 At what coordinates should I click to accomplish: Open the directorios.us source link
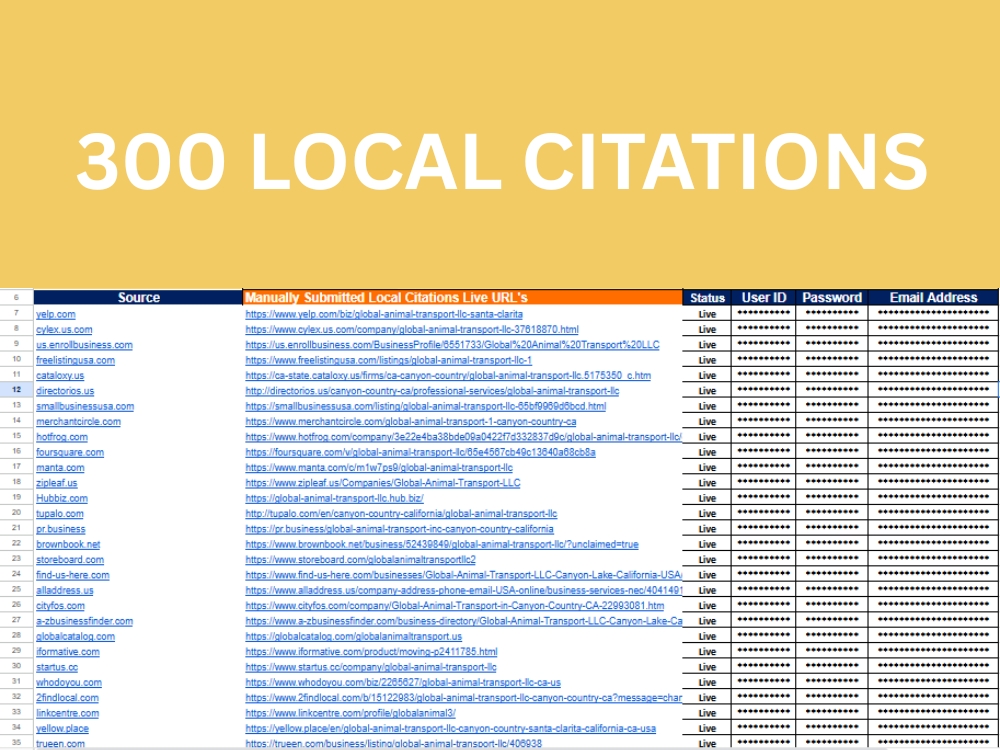(65, 391)
